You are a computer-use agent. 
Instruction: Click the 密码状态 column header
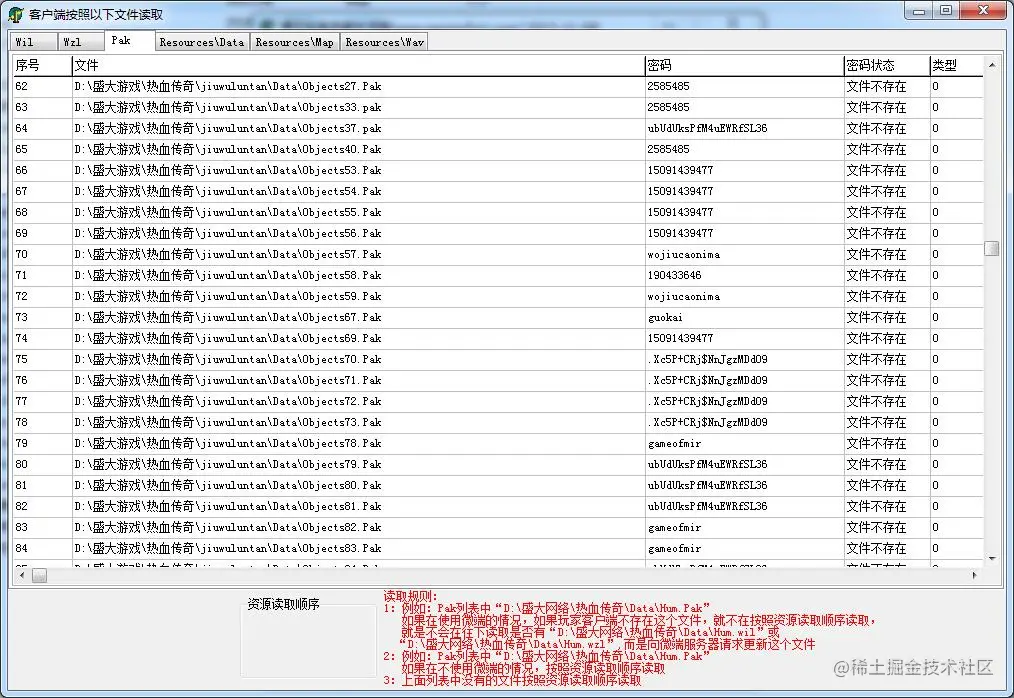(x=887, y=65)
